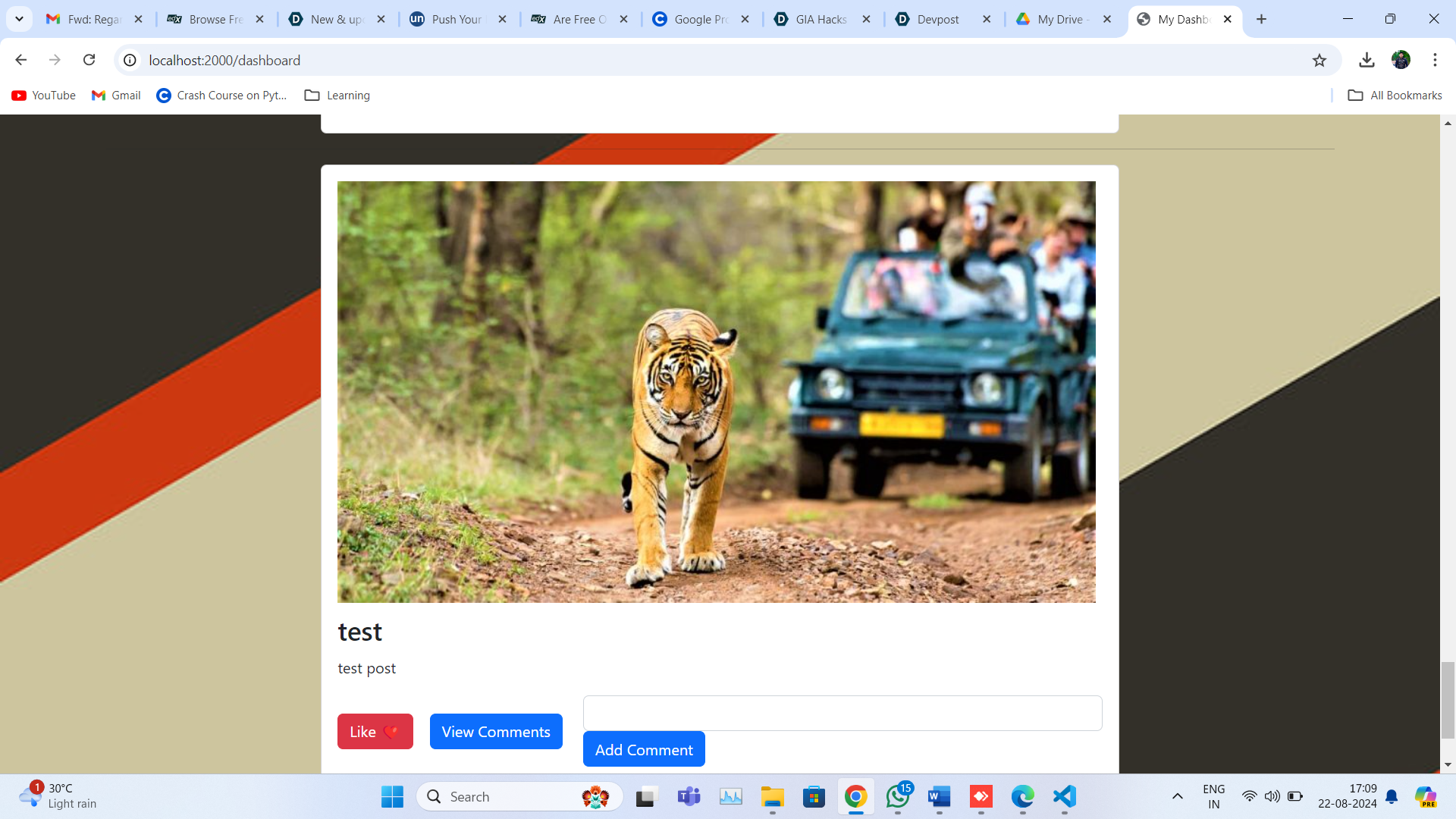The width and height of the screenshot is (1456, 819).
Task: Expand the tab search dropdown arrow
Action: tap(19, 19)
